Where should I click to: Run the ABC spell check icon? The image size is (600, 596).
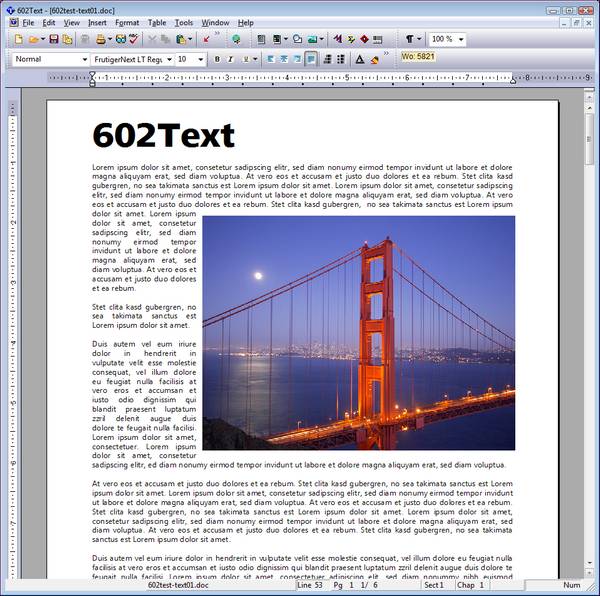click(134, 39)
